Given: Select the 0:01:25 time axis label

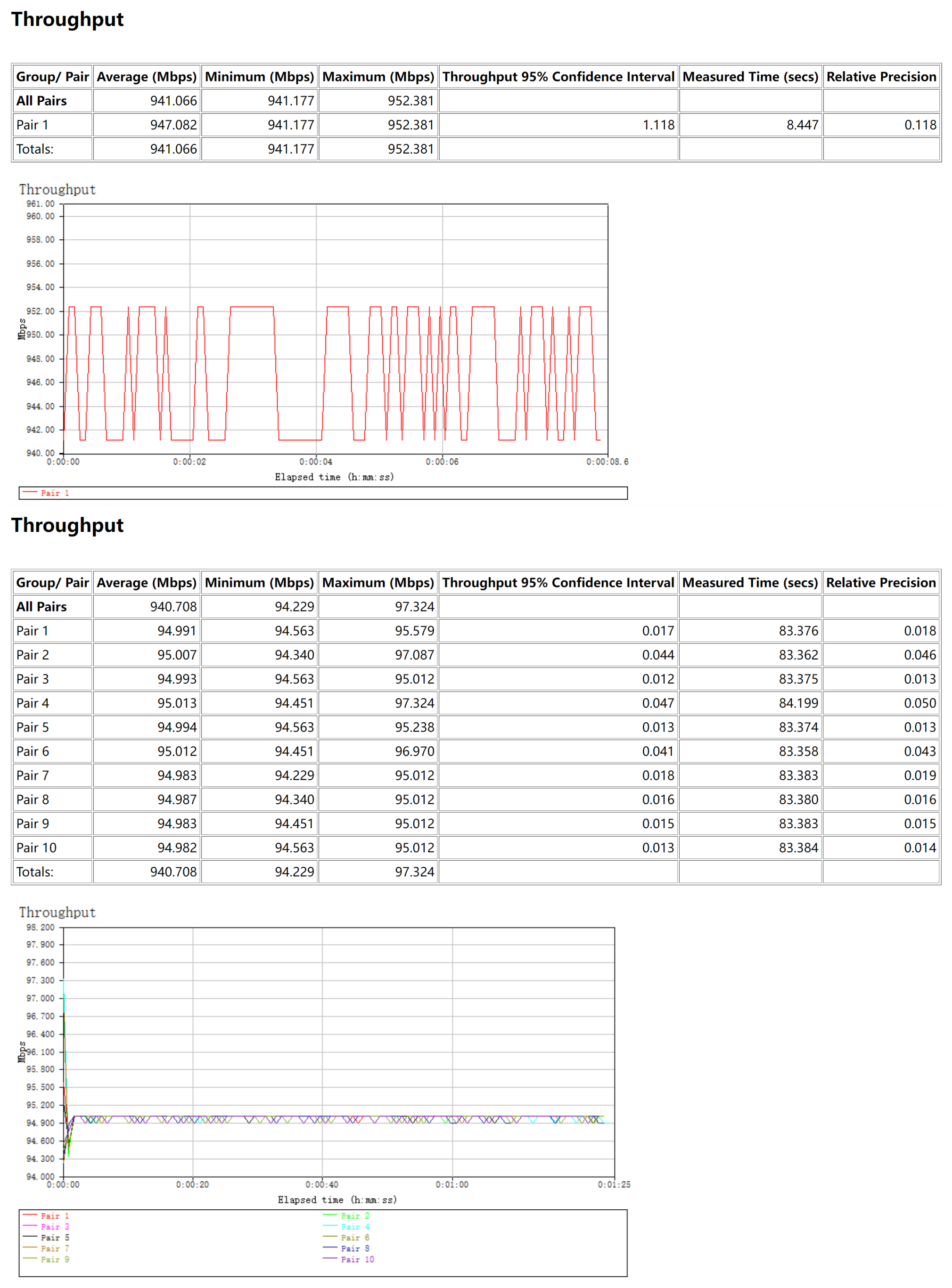Looking at the screenshot, I should click(614, 1185).
